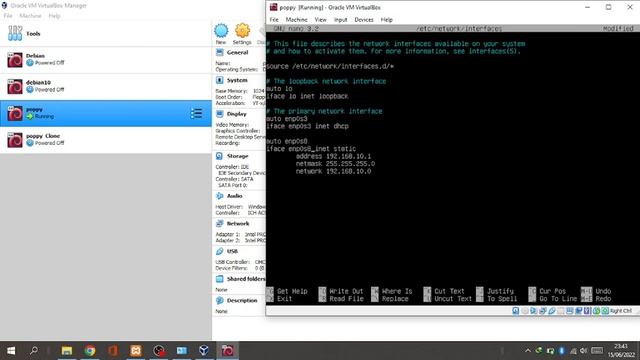This screenshot has height=360, width=640.
Task: Select the Debian VM in the list
Action: 105,60
